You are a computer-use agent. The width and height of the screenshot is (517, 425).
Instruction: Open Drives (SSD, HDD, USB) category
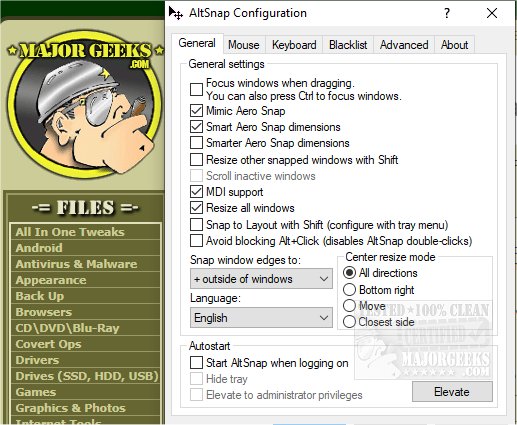(87, 376)
